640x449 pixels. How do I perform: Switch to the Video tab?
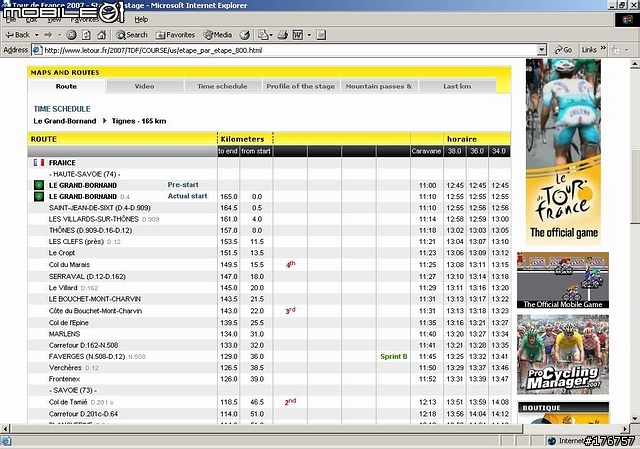144,87
